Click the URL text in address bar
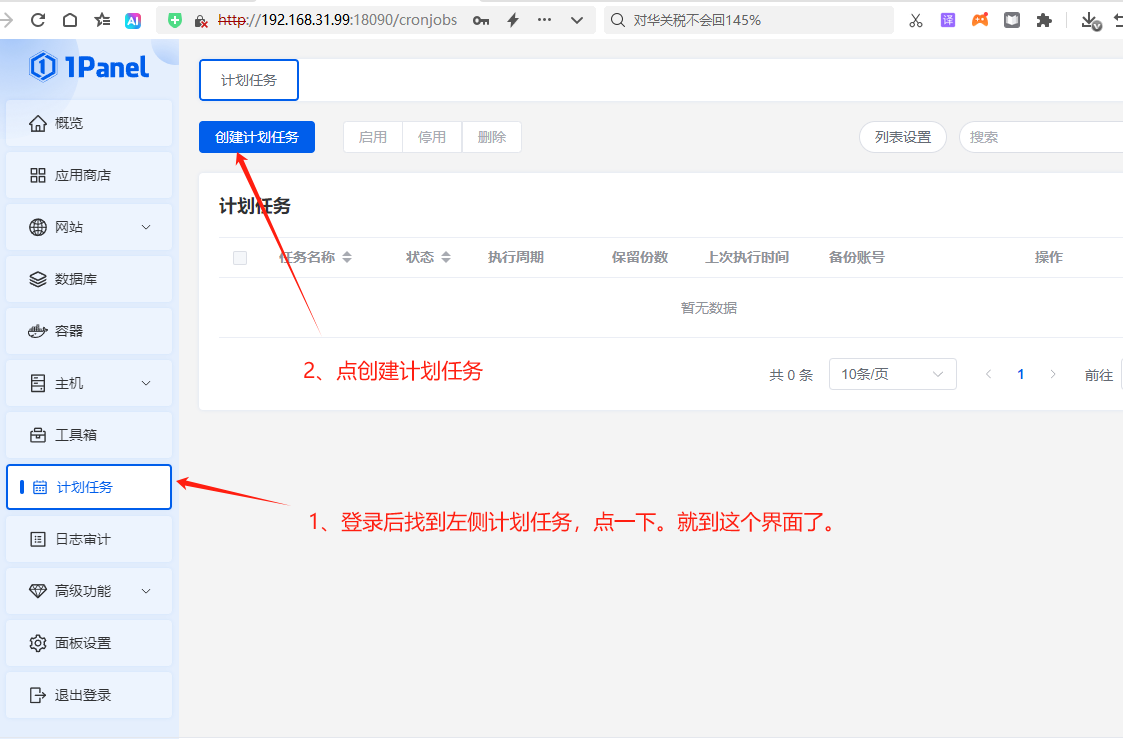 pos(337,20)
